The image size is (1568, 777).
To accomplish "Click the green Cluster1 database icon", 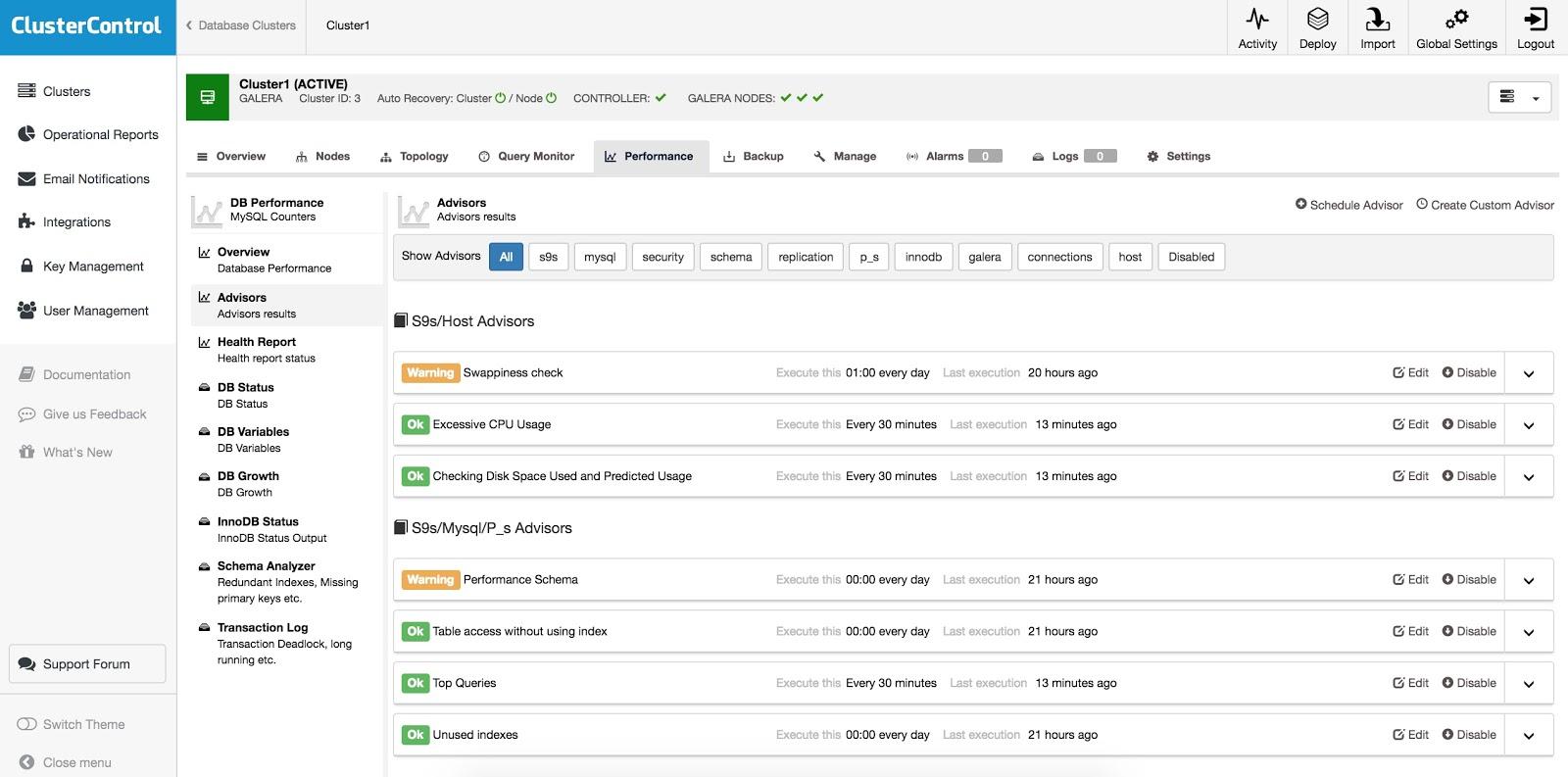I will click(207, 97).
